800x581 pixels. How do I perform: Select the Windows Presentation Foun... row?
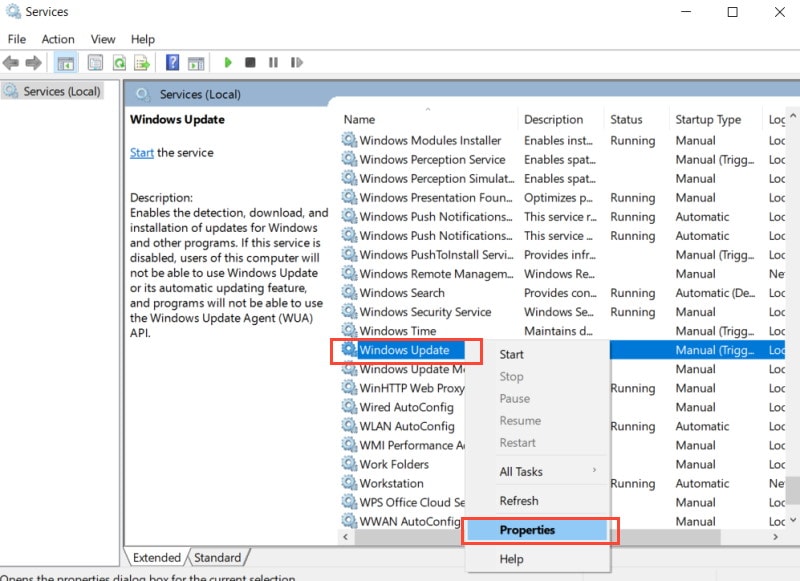[x=563, y=198]
